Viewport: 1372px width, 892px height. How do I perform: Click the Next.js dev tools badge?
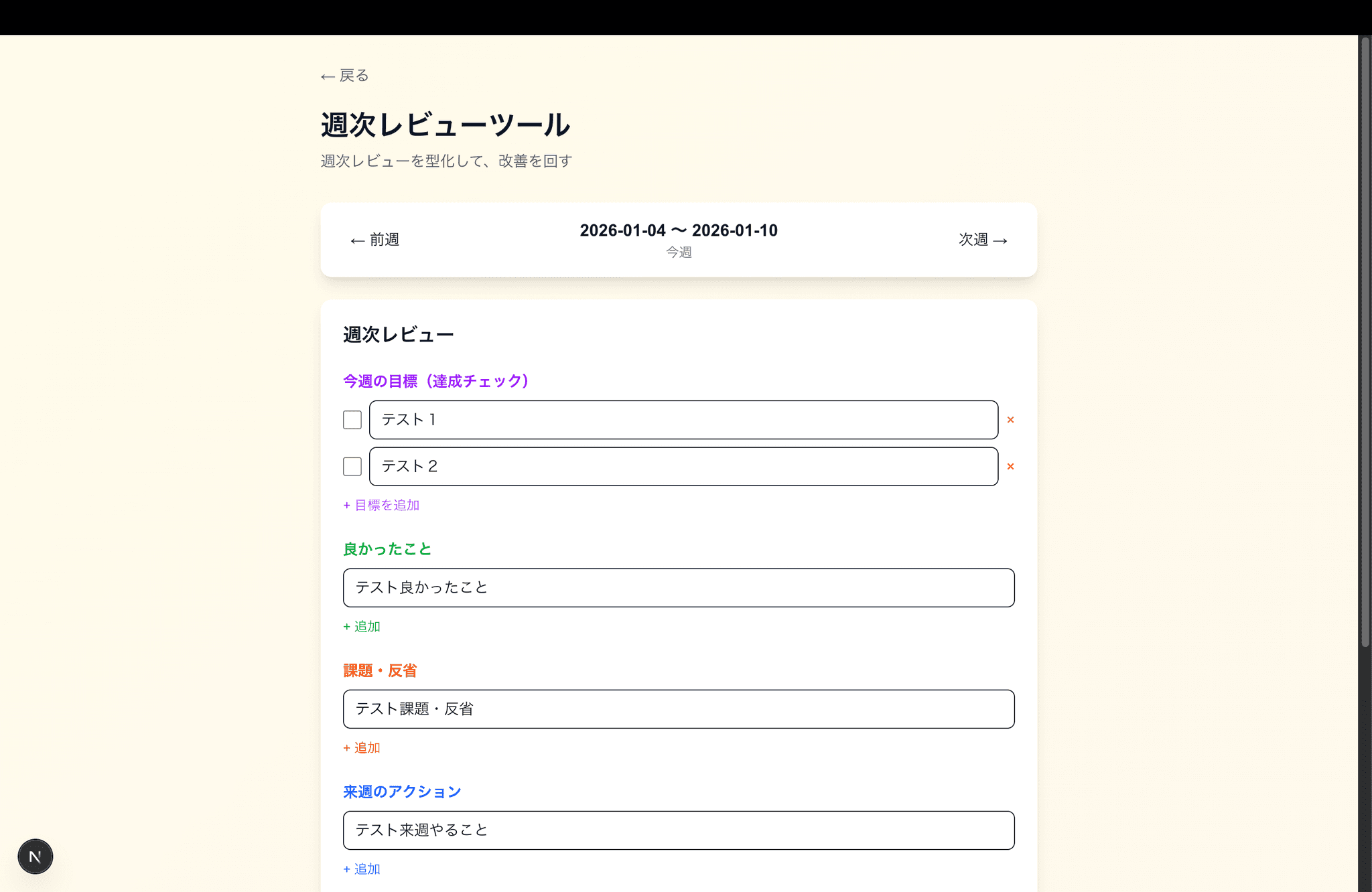35,857
